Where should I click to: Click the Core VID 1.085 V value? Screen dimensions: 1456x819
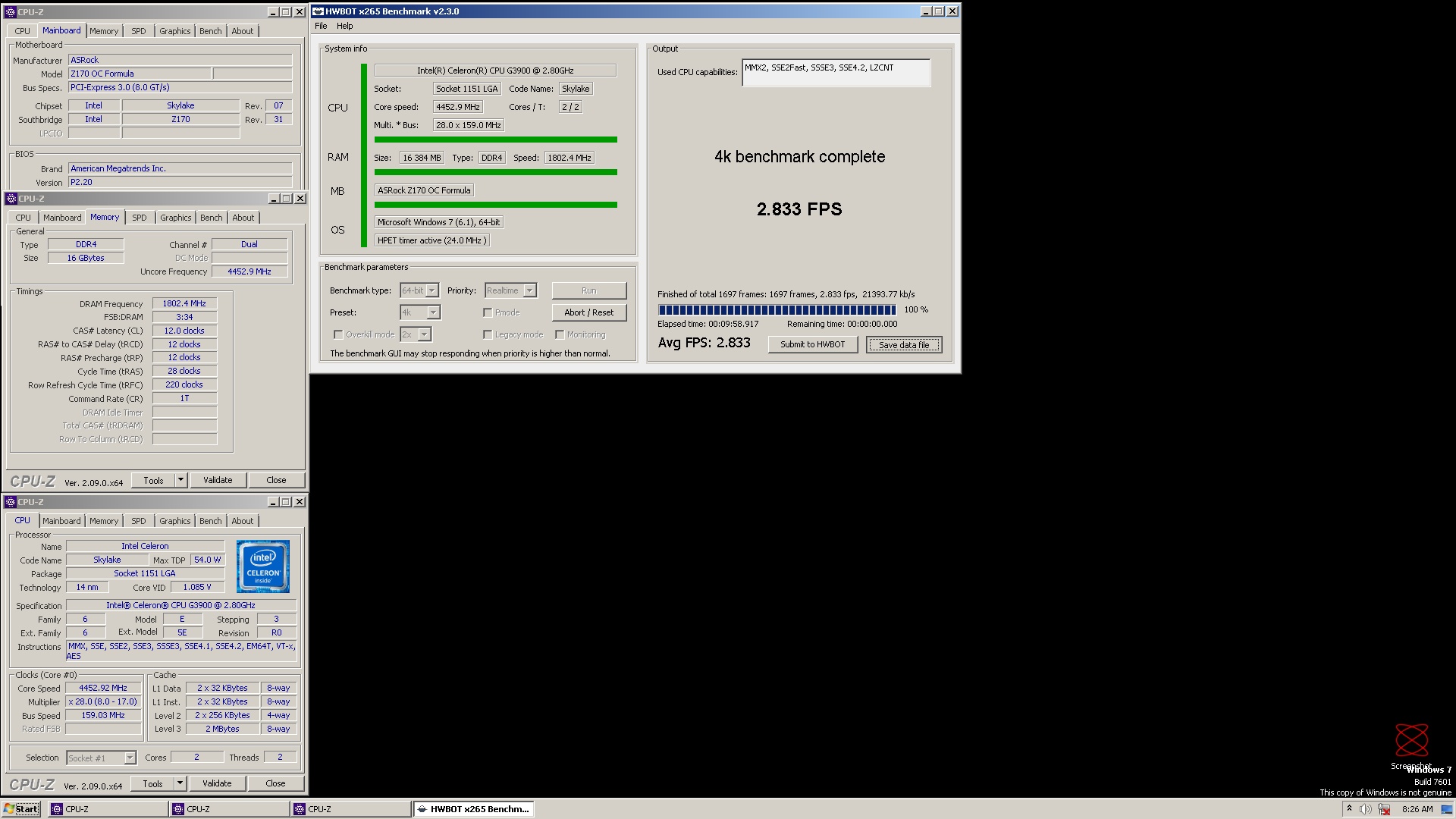pos(197,587)
